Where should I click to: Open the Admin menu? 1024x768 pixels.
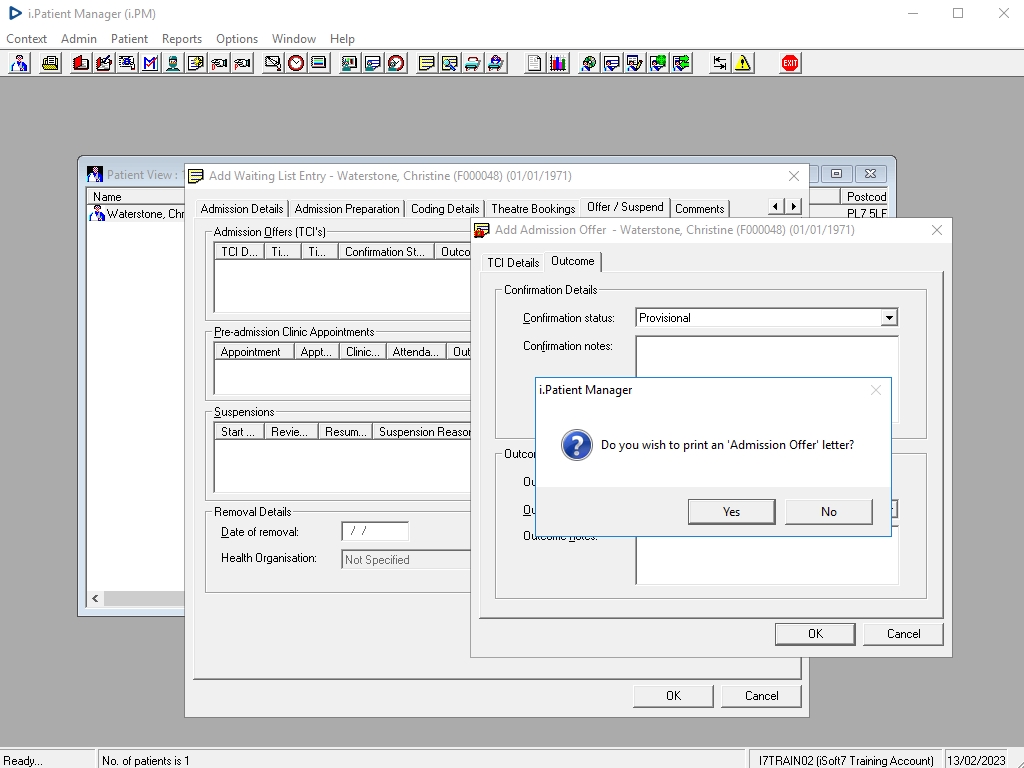click(x=78, y=39)
